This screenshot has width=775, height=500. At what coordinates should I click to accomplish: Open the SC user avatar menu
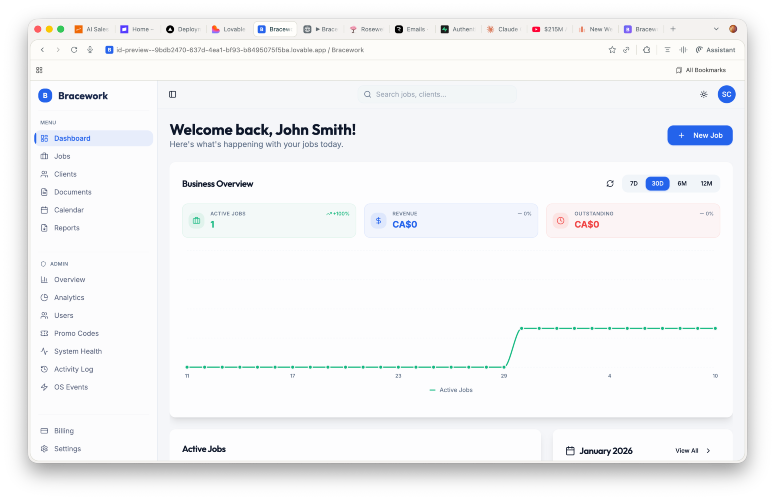(x=726, y=94)
